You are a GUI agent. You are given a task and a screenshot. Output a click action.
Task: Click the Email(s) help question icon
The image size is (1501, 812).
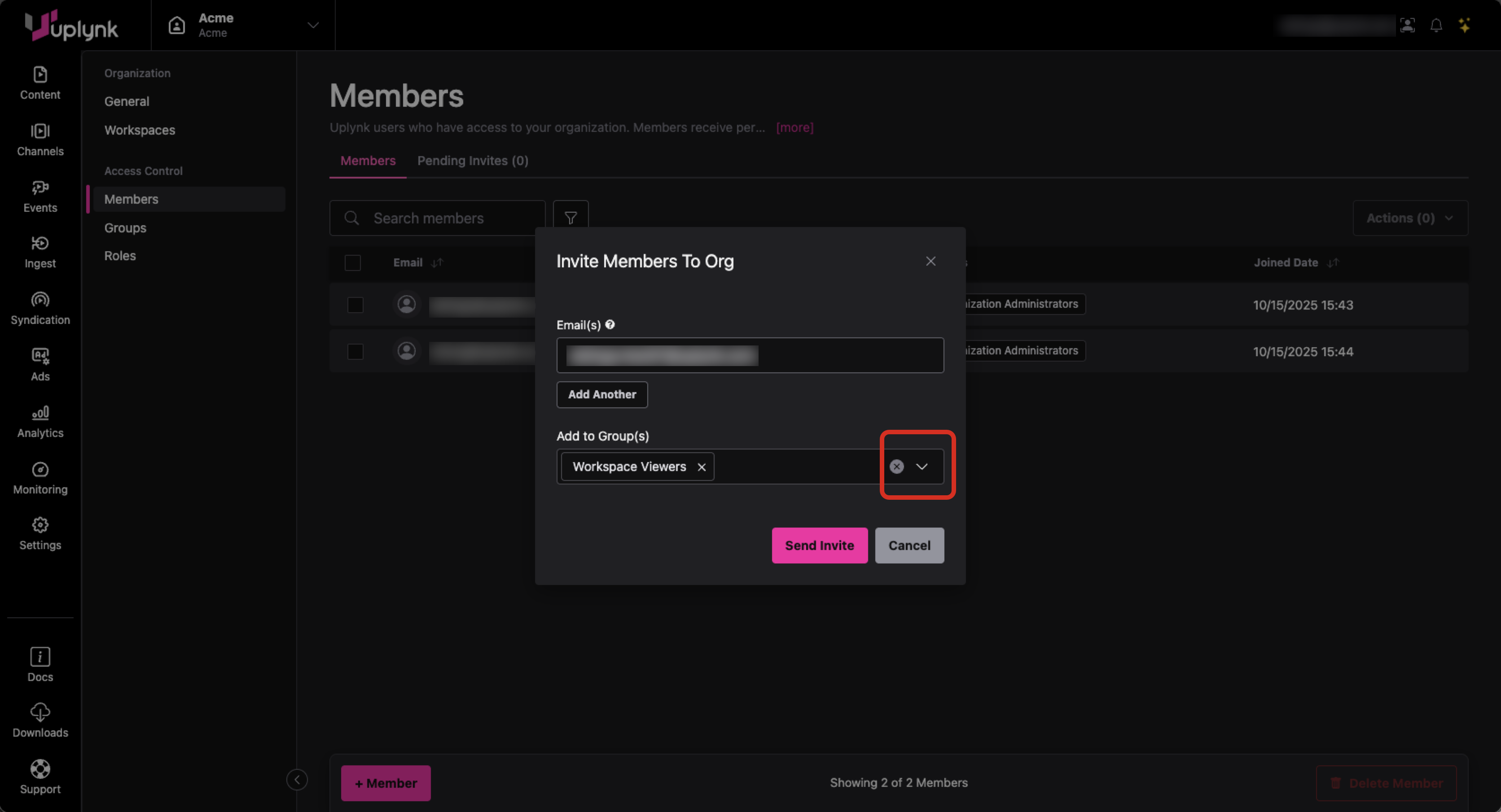[x=610, y=324]
